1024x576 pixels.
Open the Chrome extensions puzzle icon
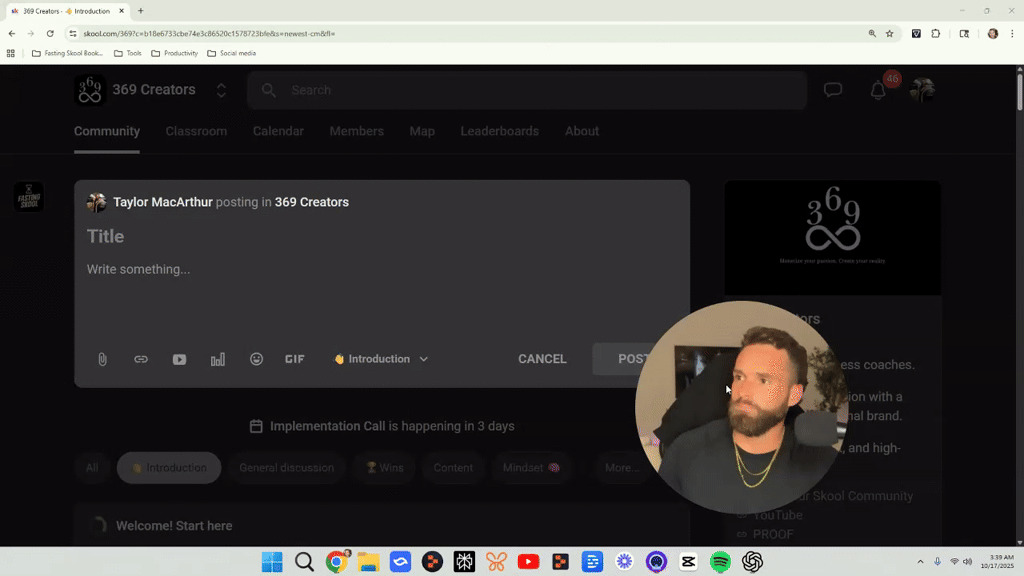coord(936,33)
